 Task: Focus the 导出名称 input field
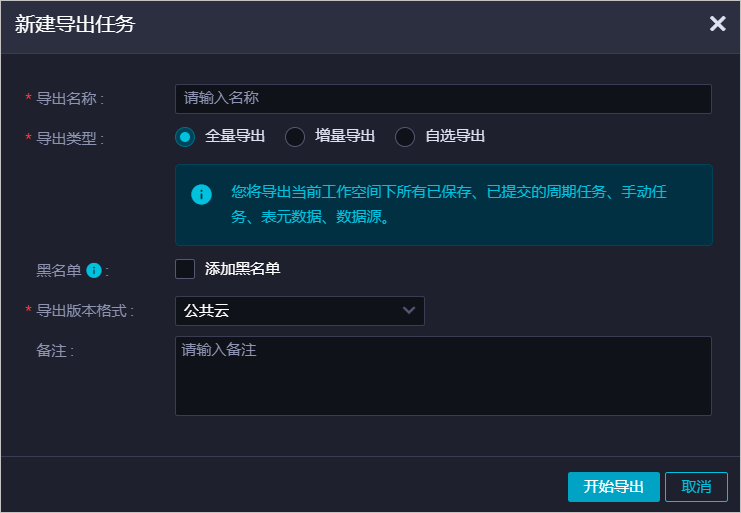pos(442,99)
